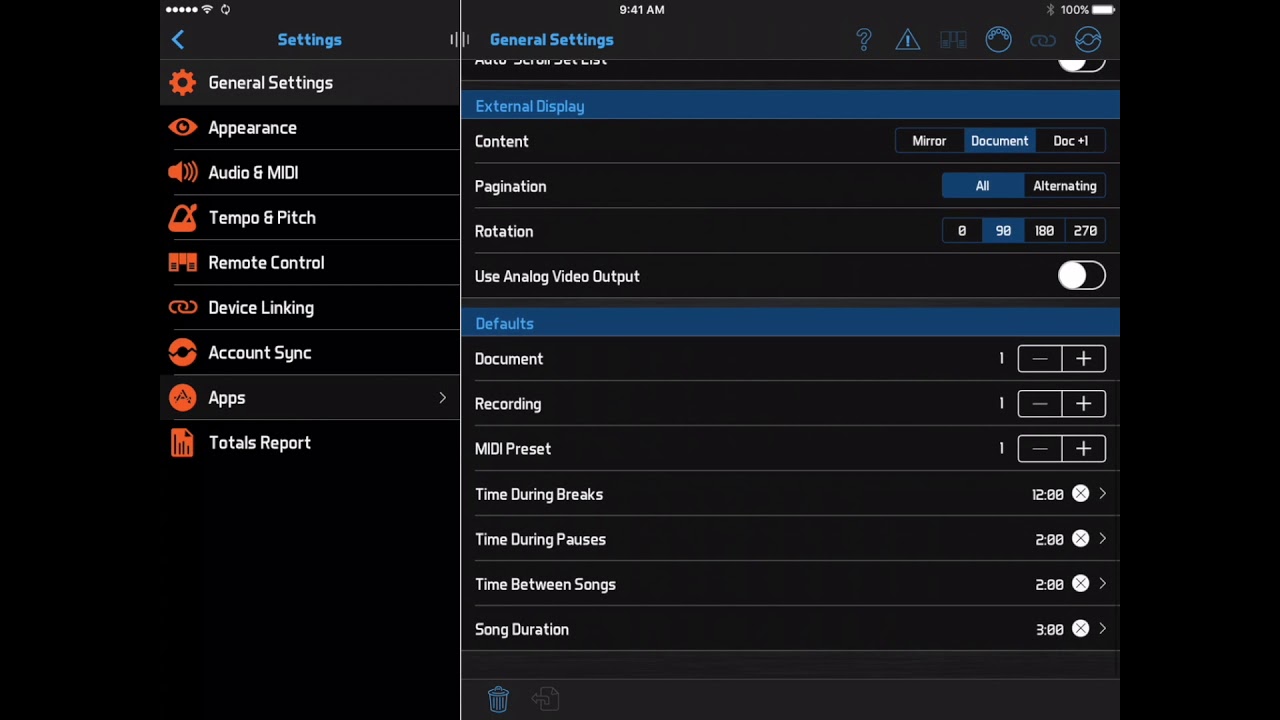Set Rotation to 0
This screenshot has height=720, width=1280.
[x=962, y=231]
